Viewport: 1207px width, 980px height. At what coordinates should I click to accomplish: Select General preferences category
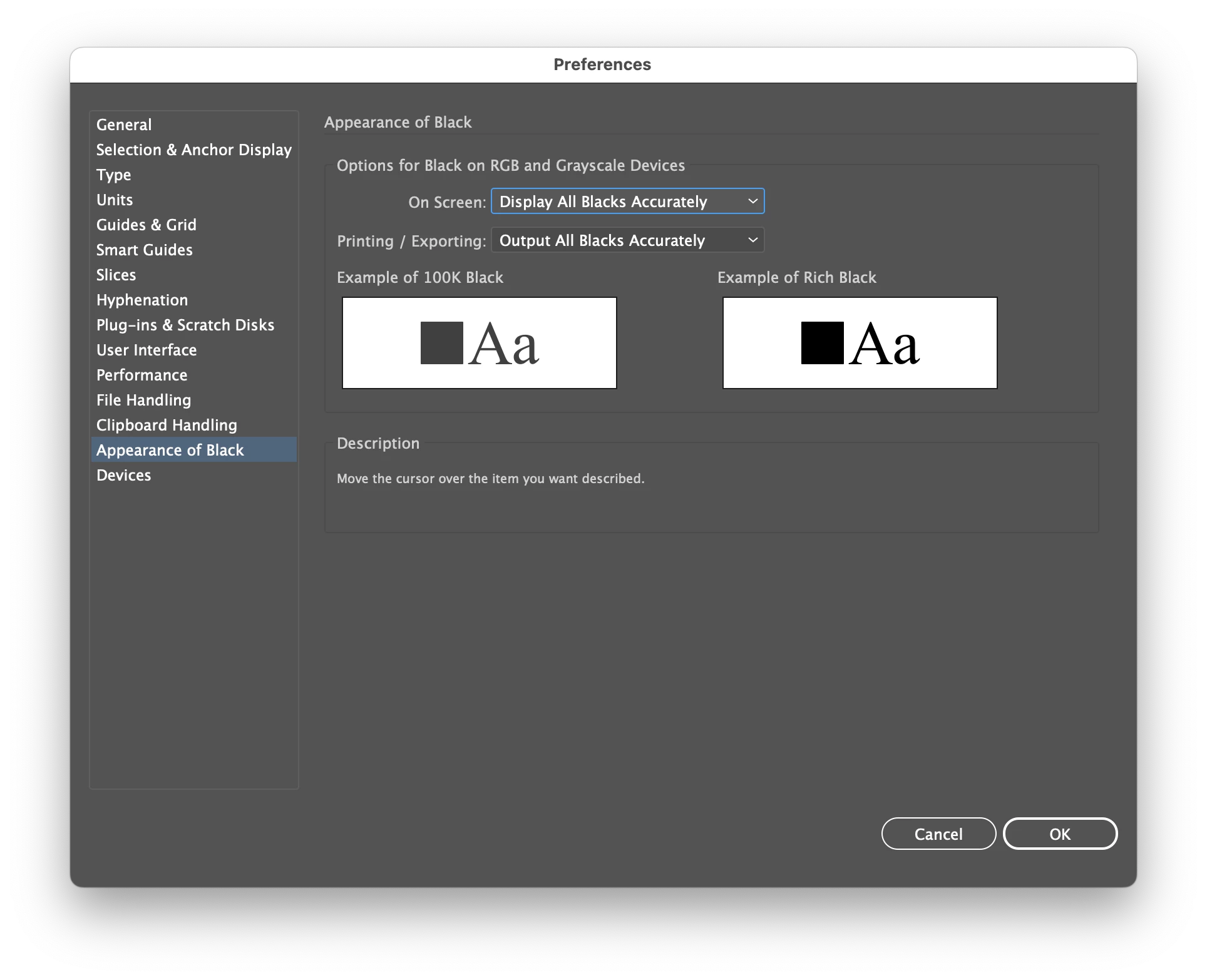click(124, 125)
